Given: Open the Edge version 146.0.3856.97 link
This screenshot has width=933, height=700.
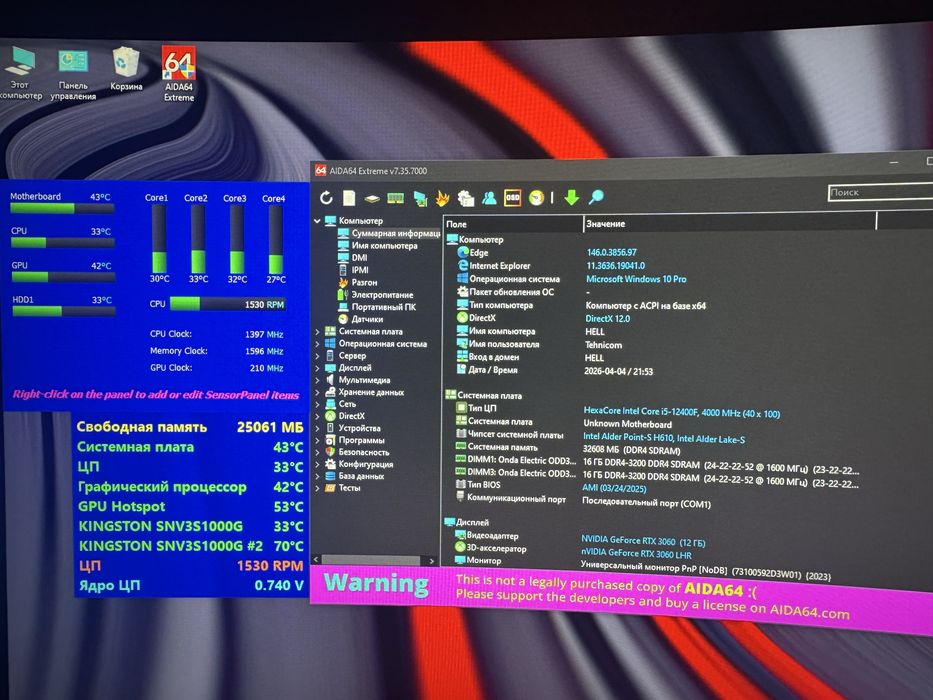Looking at the screenshot, I should point(612,252).
